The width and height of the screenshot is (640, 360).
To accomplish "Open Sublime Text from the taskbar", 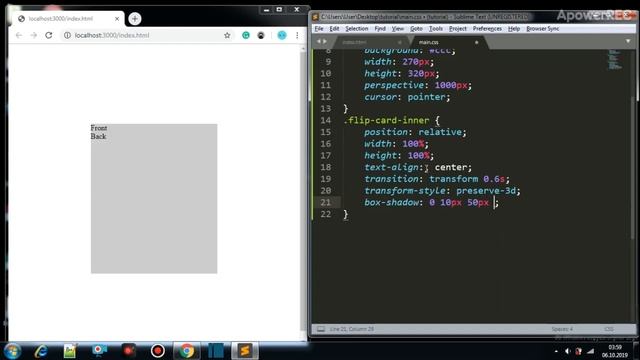I will click(x=245, y=351).
